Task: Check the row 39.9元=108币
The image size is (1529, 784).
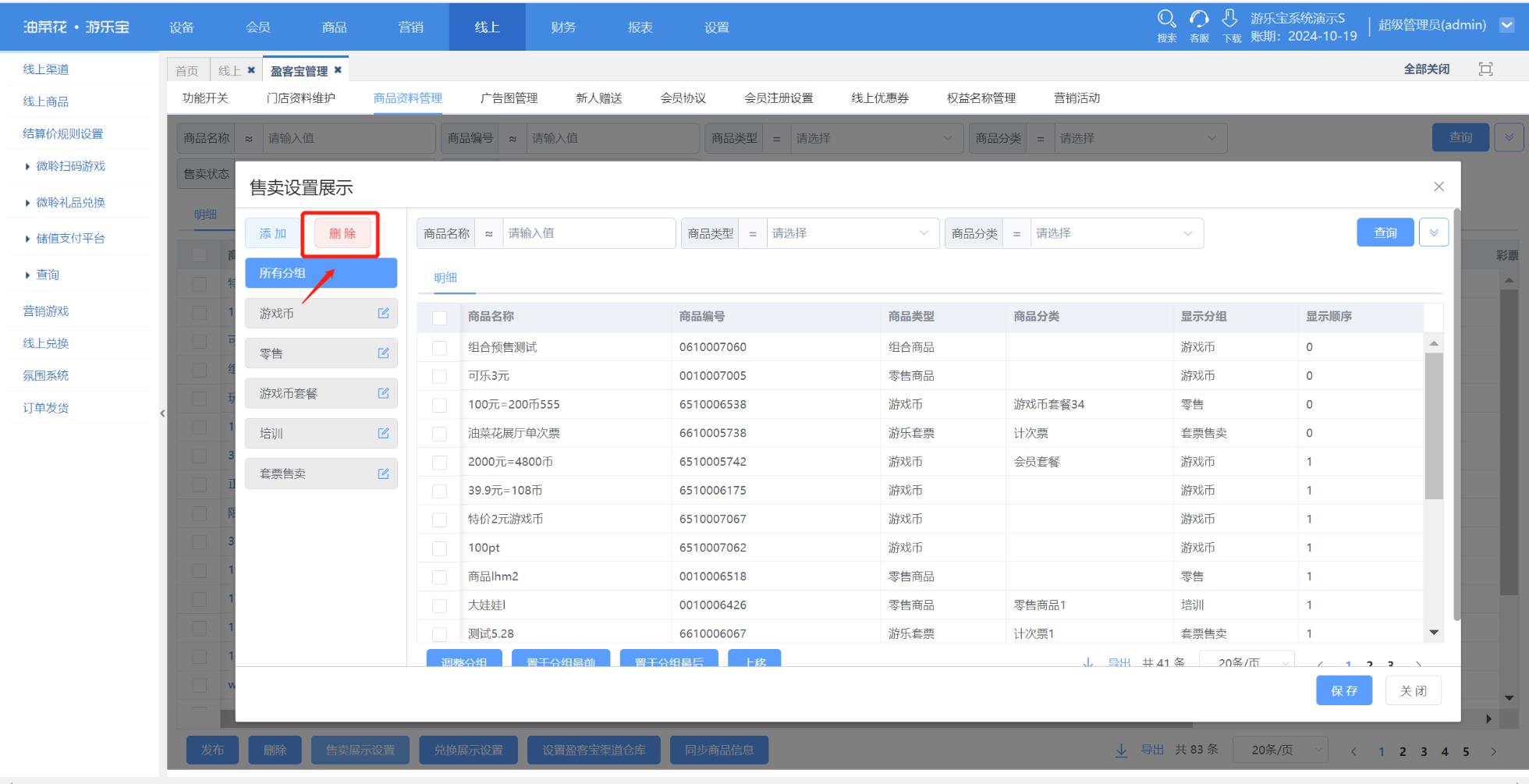Action: click(439, 491)
